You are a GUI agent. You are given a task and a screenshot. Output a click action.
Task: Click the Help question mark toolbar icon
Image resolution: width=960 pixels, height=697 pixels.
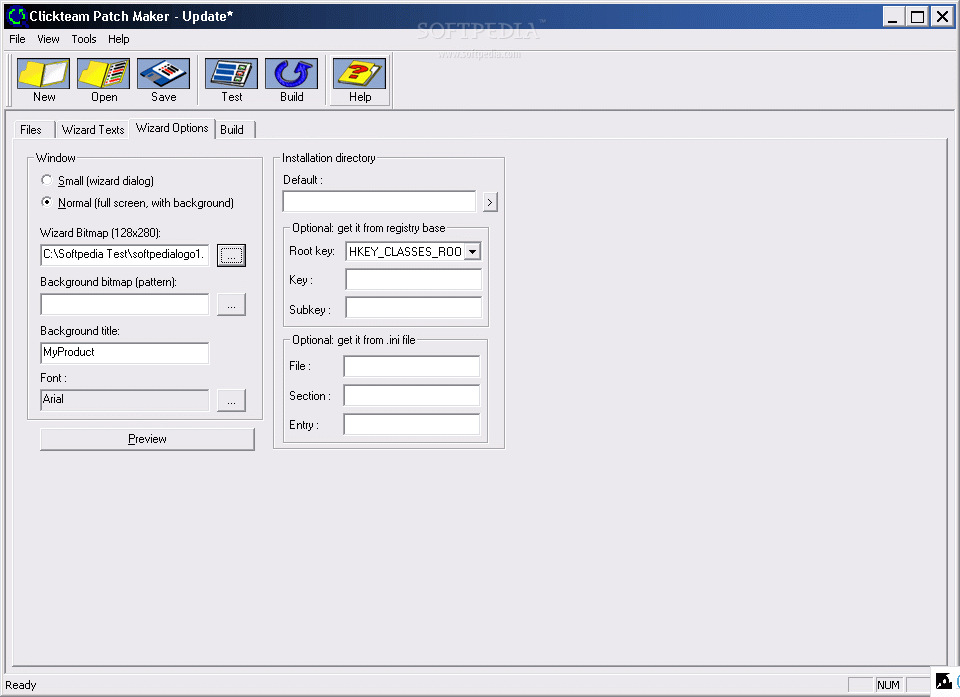coord(359,73)
